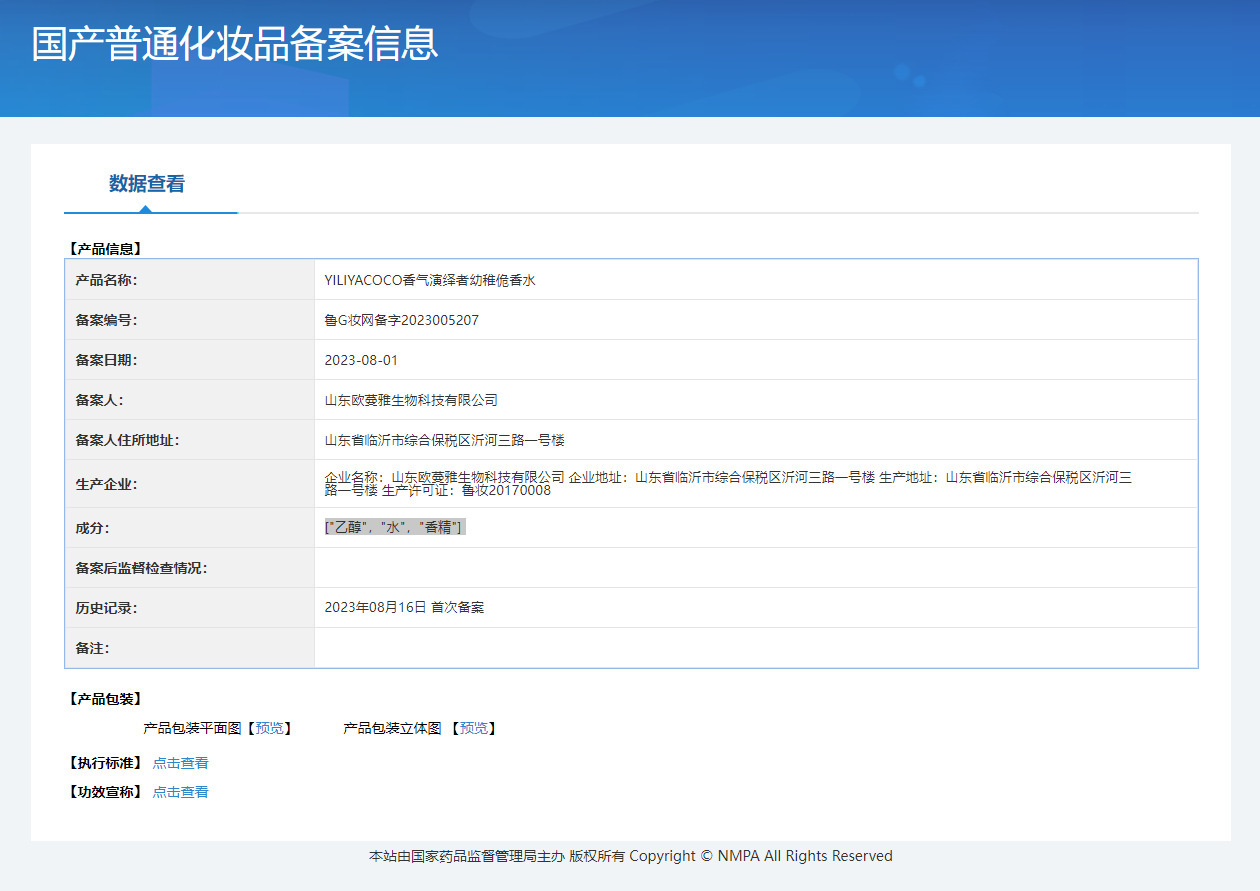Click the highlighted 成分 ingredients list
The width and height of the screenshot is (1260, 891).
coord(394,527)
